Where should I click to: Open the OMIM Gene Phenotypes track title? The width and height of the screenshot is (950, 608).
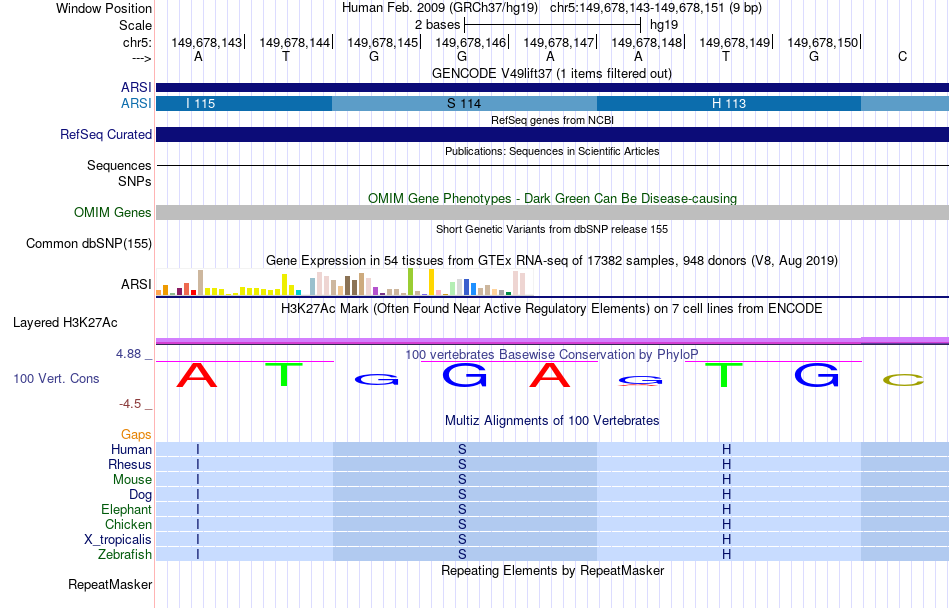pyautogui.click(x=553, y=199)
